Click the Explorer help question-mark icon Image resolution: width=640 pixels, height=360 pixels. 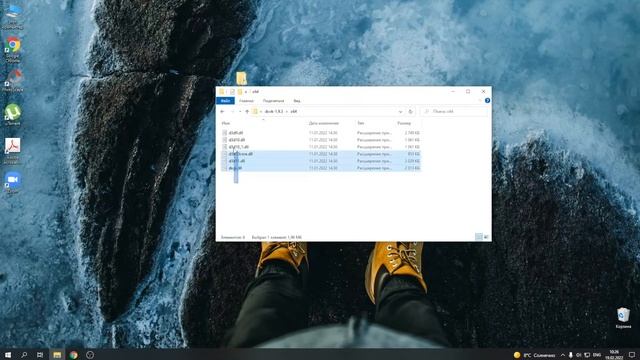point(487,100)
